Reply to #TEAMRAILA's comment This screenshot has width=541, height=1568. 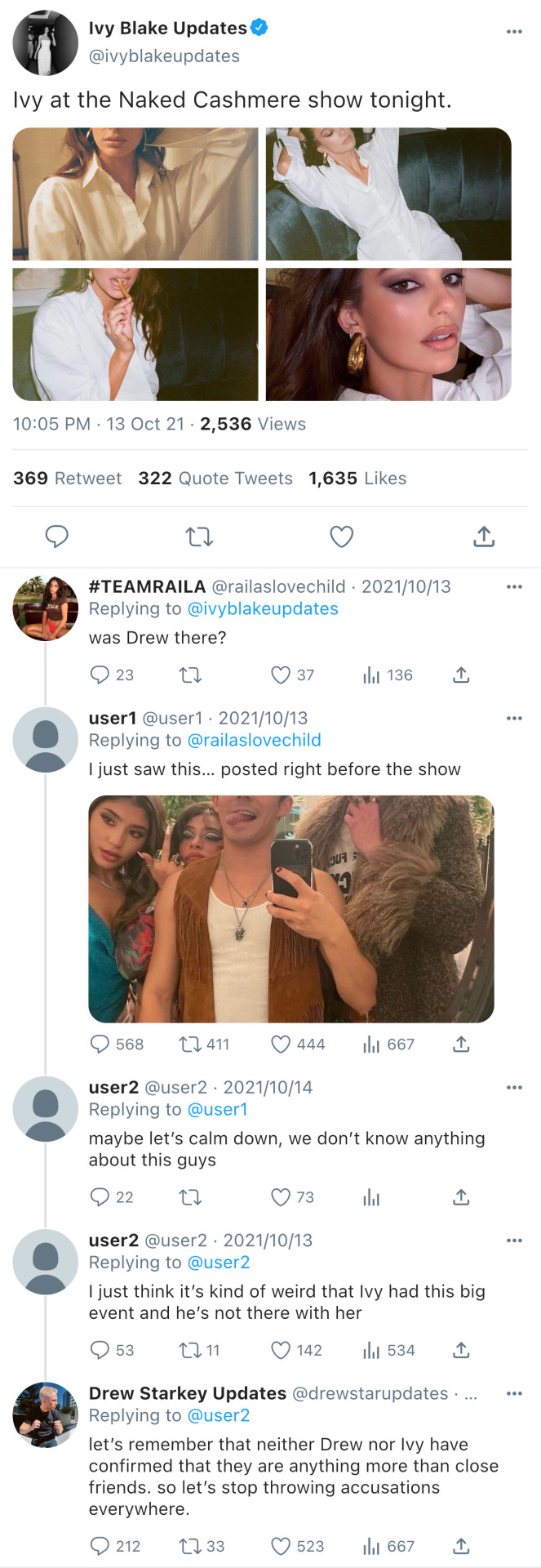100,675
